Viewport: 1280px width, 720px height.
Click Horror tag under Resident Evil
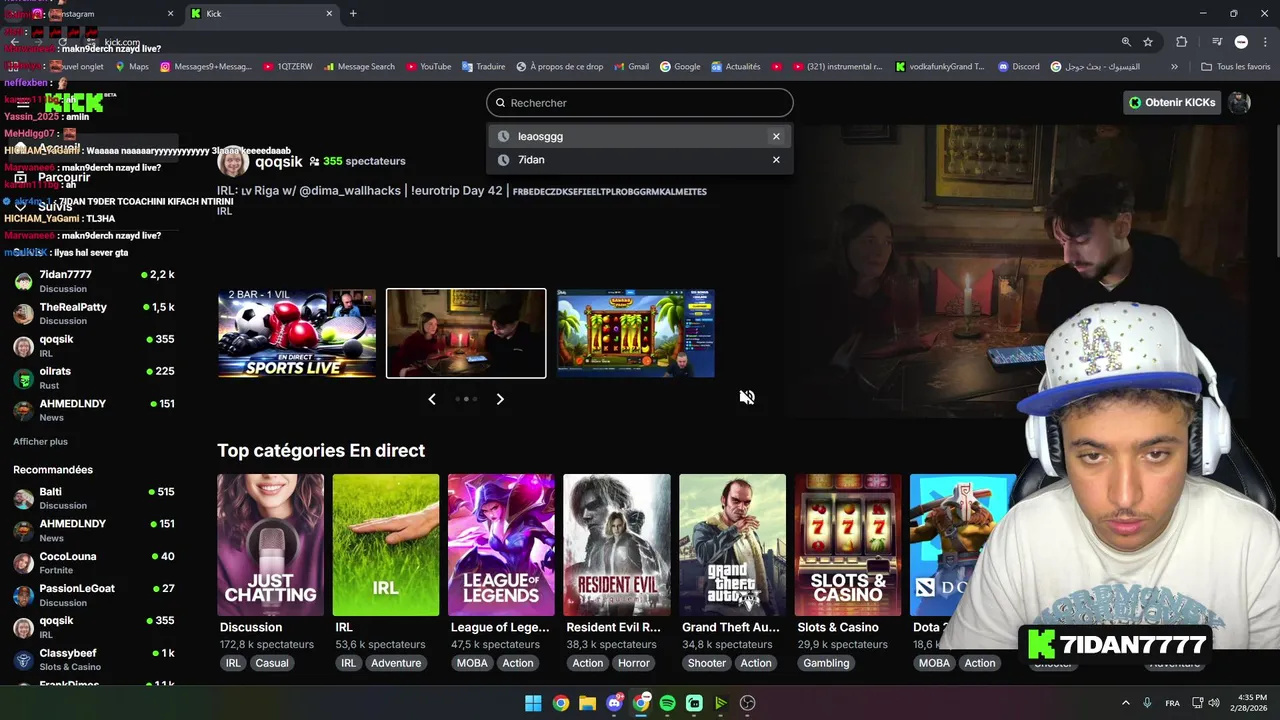point(634,663)
